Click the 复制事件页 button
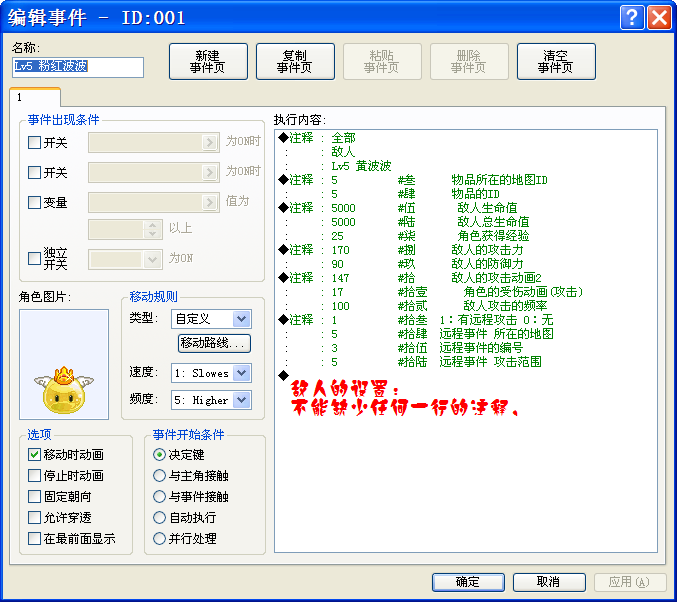677x602 pixels. [295, 61]
